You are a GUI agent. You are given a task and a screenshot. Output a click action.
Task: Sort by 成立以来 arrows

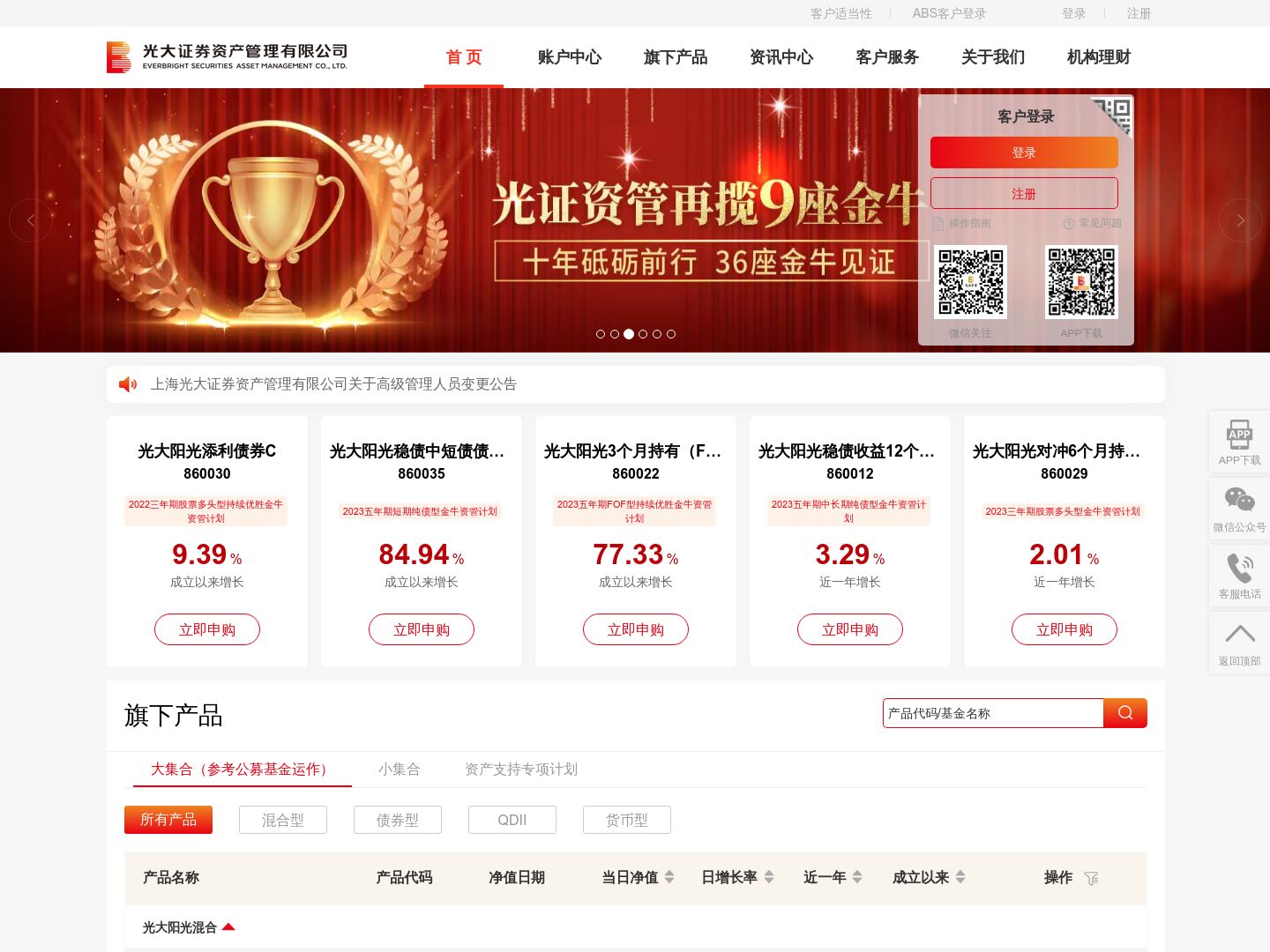(x=960, y=877)
